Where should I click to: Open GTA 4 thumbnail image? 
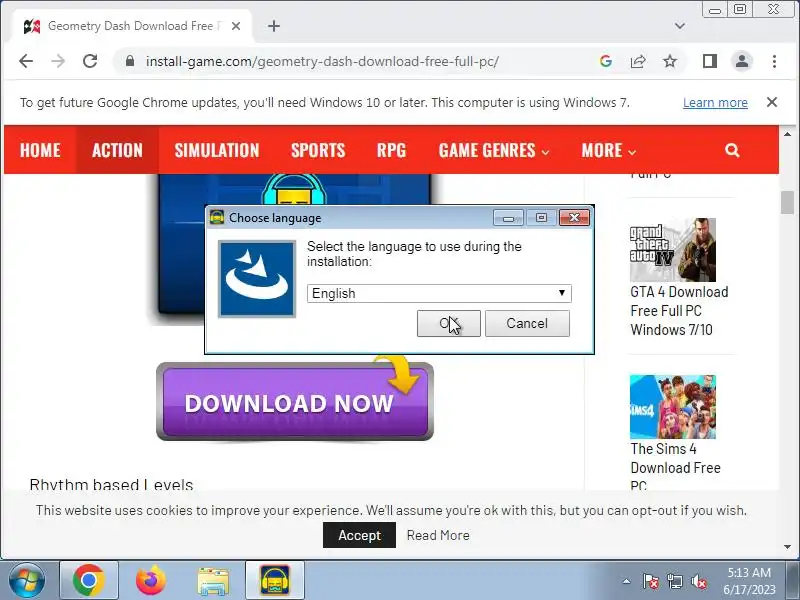(672, 250)
